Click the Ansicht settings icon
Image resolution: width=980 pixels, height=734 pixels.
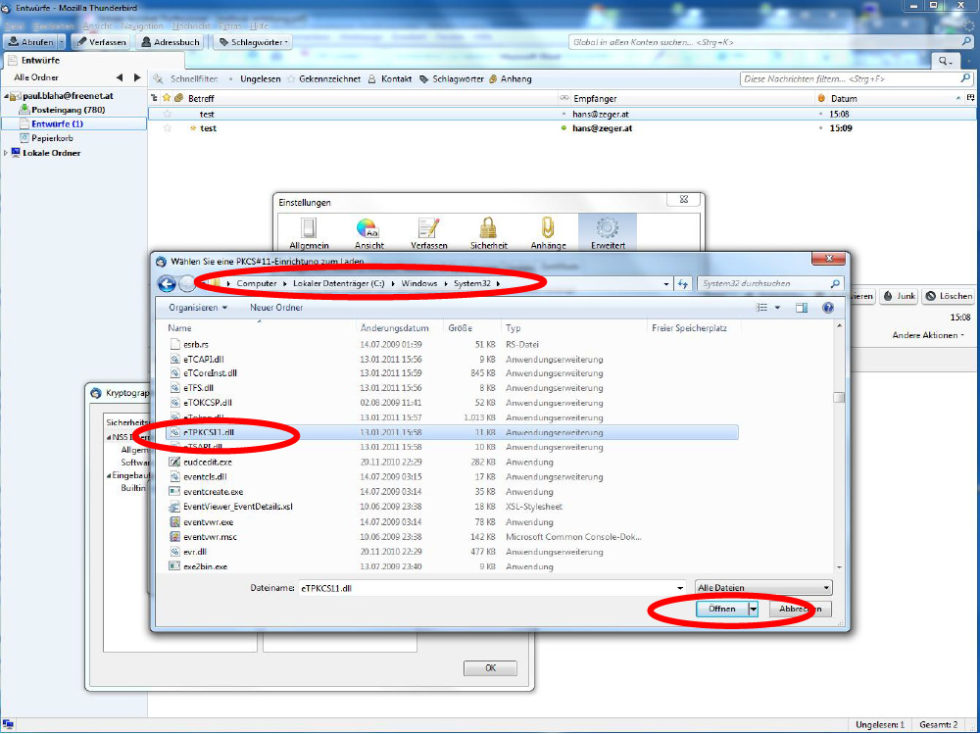point(369,234)
